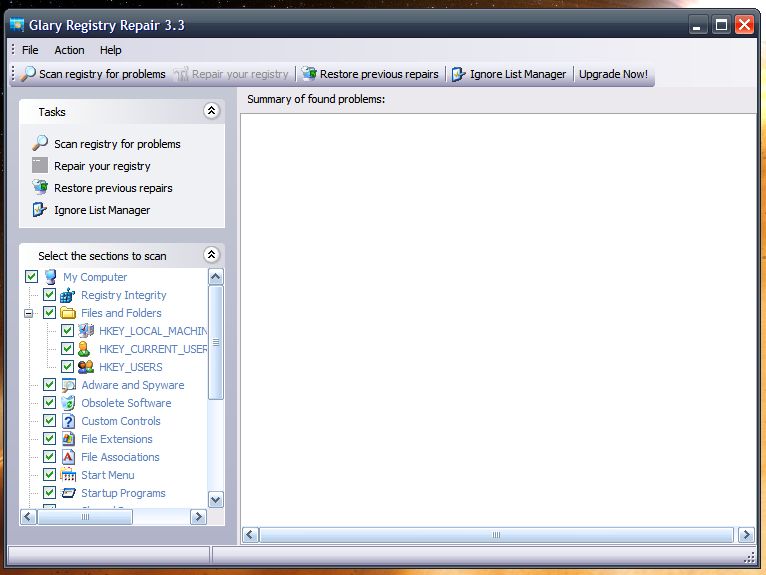Click the My Computer monitor icon

(x=50, y=277)
